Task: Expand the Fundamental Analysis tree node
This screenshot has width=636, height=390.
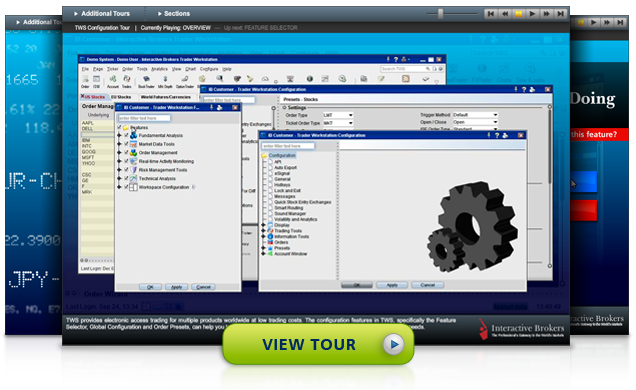Action: pos(119,135)
